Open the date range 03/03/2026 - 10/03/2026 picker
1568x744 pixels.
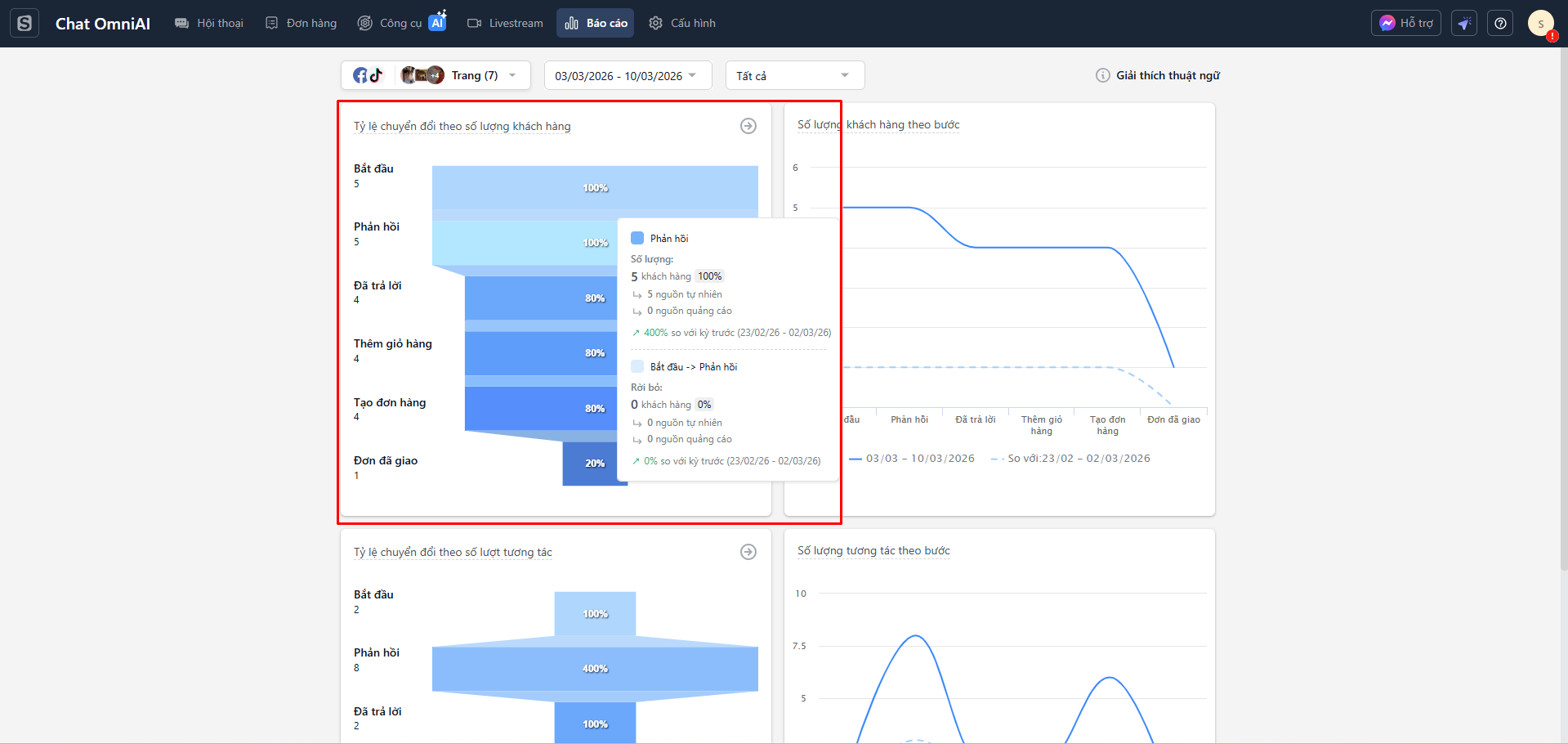pos(627,75)
